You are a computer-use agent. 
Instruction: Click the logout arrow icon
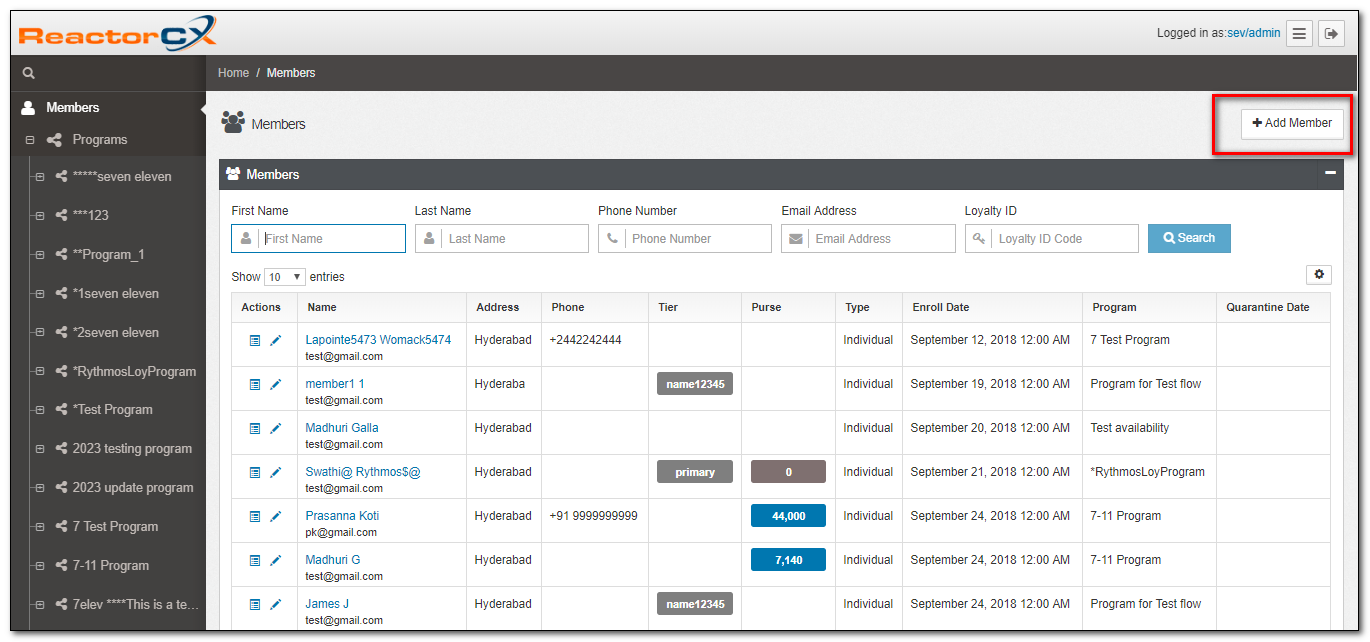[1331, 33]
